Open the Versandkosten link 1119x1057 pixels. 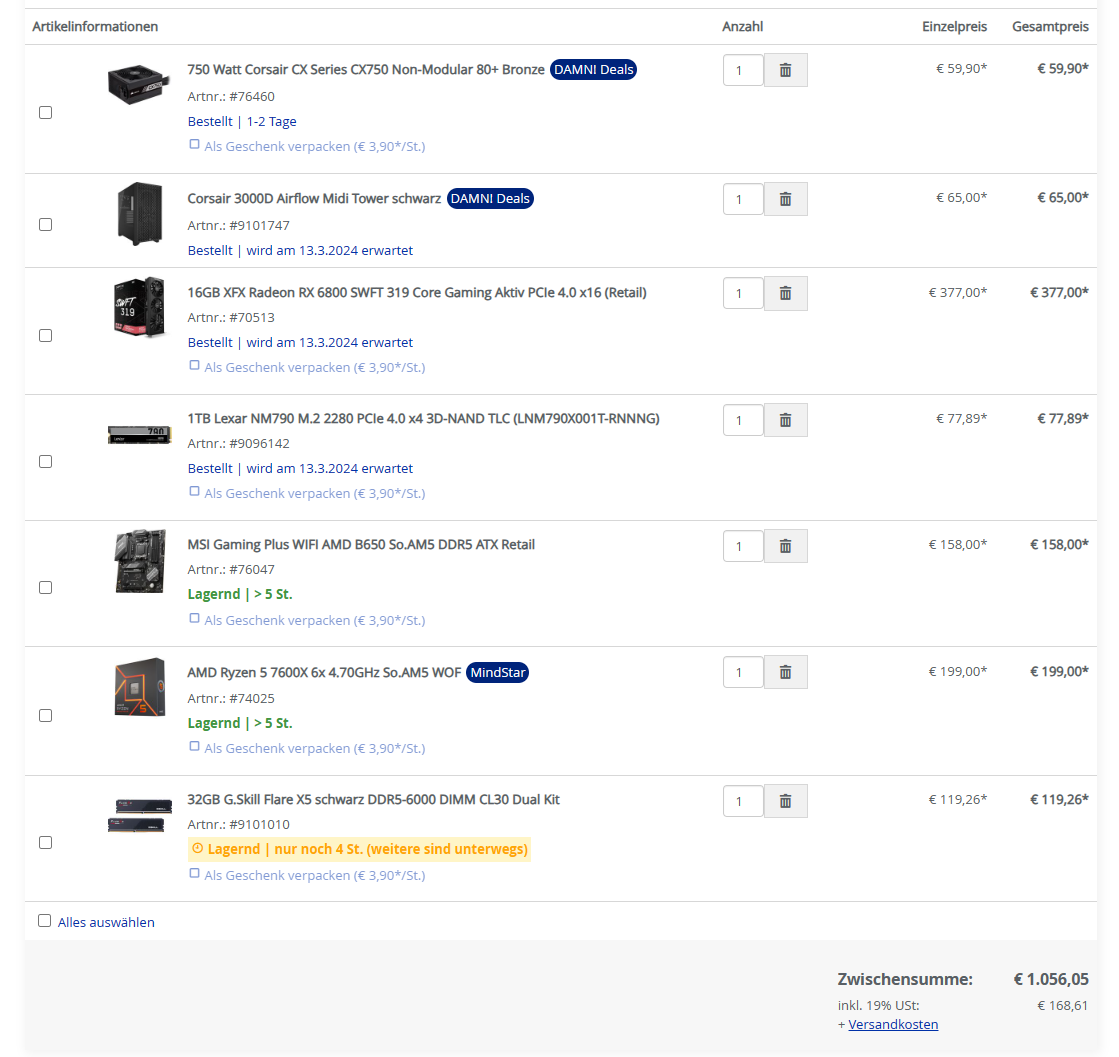point(893,1024)
